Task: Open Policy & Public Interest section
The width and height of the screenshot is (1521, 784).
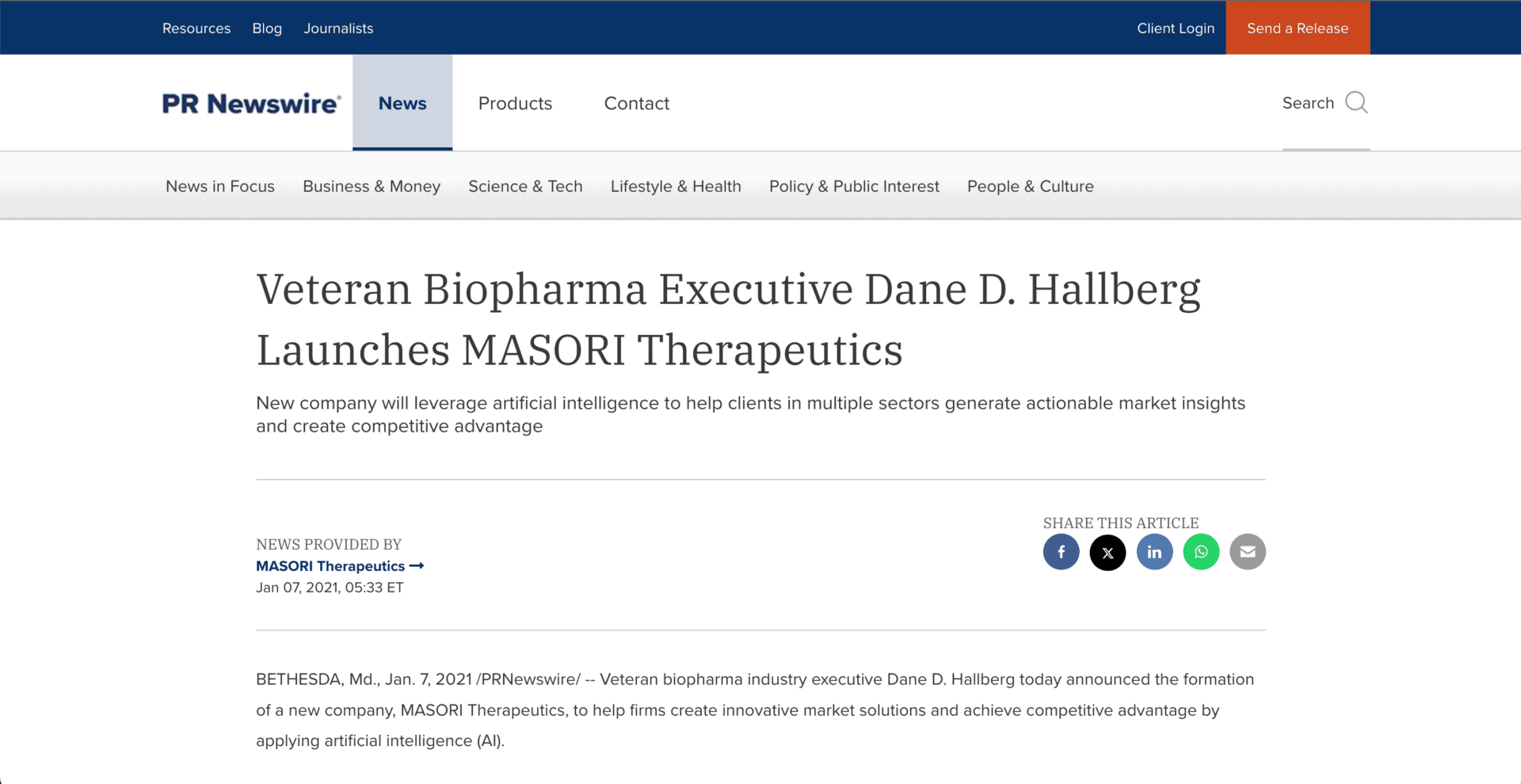Action: (854, 187)
